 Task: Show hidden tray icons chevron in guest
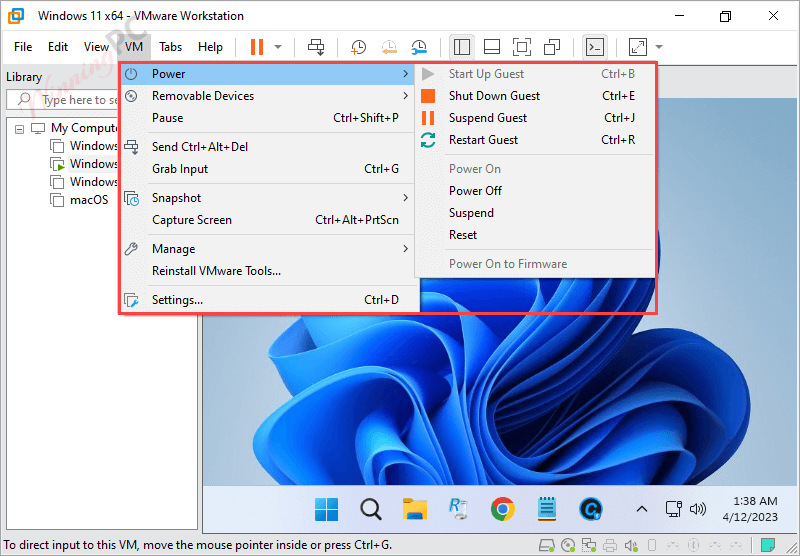(642, 509)
